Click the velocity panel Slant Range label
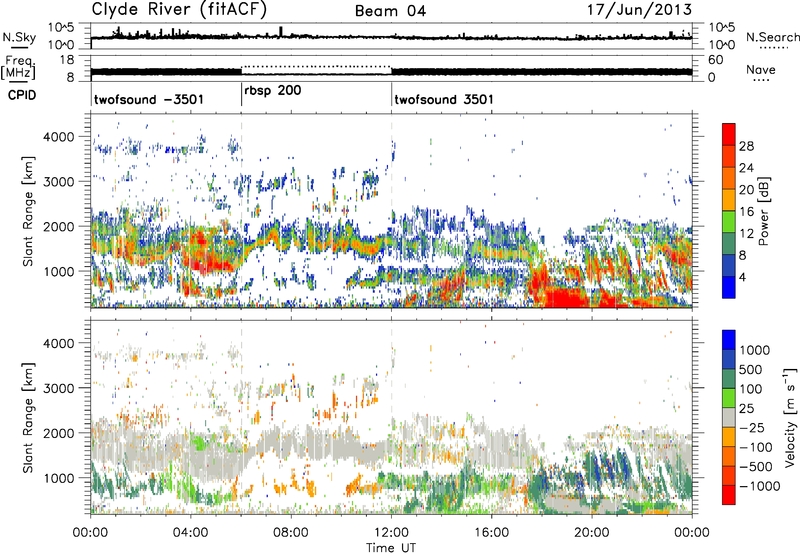This screenshot has width=800, height=554. (28, 418)
